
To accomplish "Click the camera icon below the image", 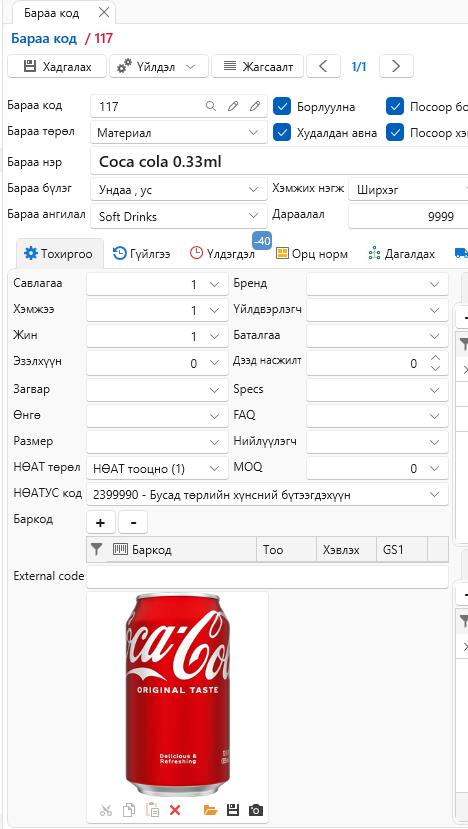I will (255, 809).
